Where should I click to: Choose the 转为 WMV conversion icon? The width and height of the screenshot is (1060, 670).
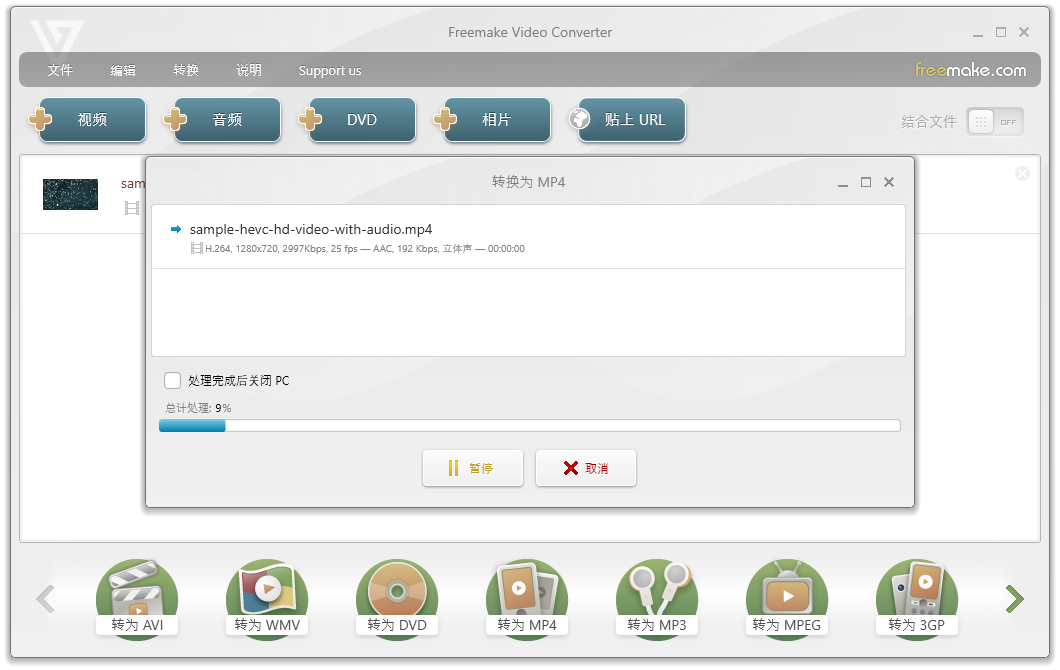(267, 598)
